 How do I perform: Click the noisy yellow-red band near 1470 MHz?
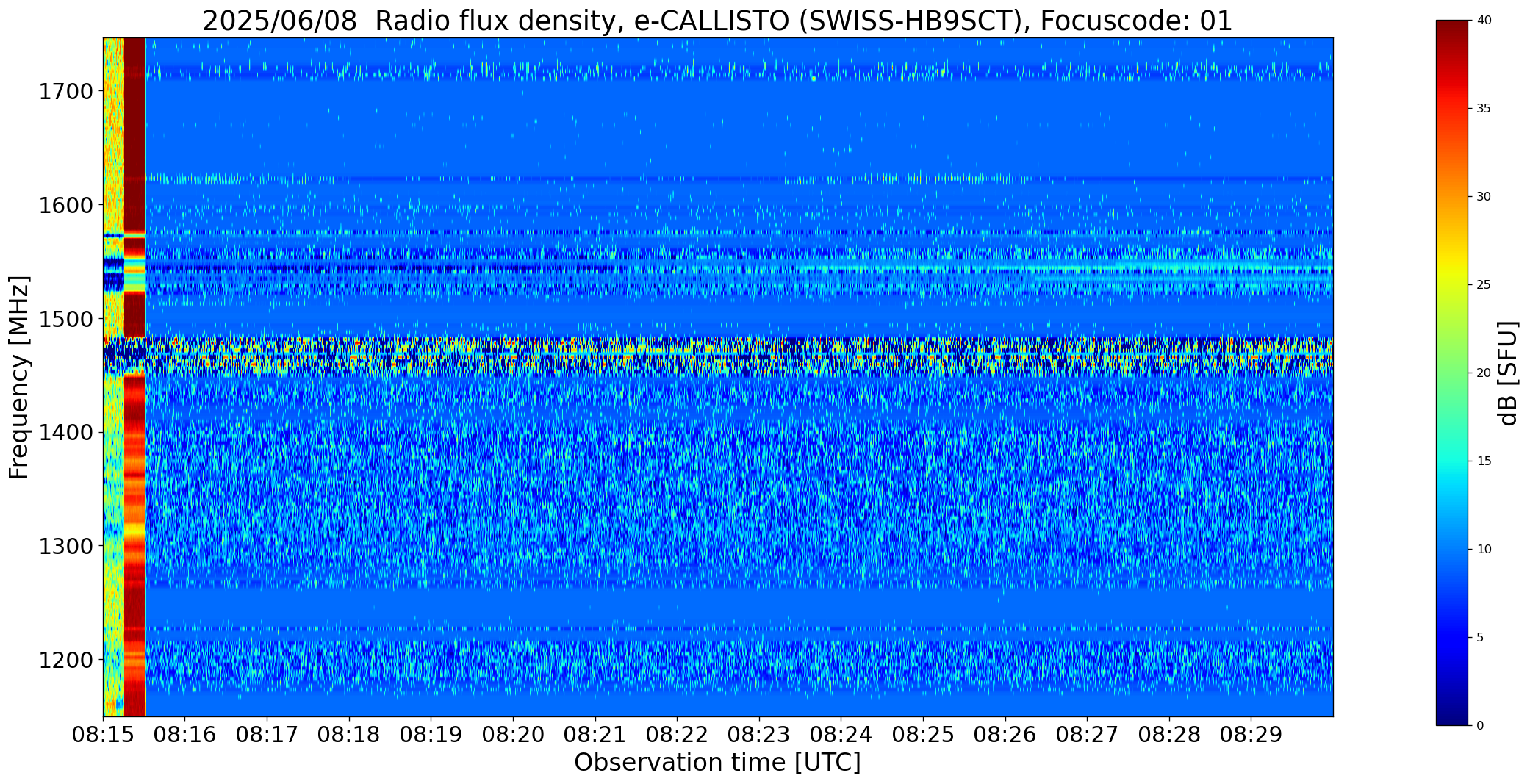tap(717, 356)
